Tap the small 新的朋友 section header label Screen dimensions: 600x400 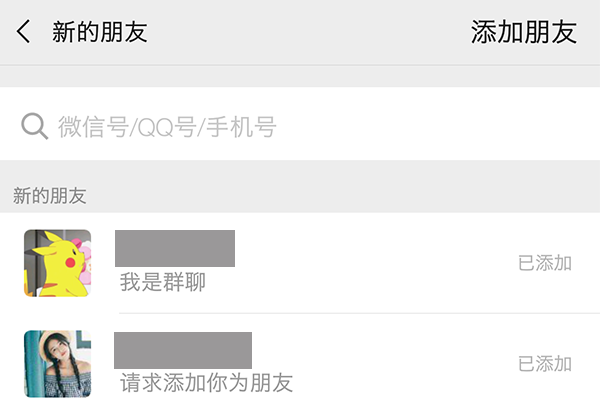click(49, 196)
